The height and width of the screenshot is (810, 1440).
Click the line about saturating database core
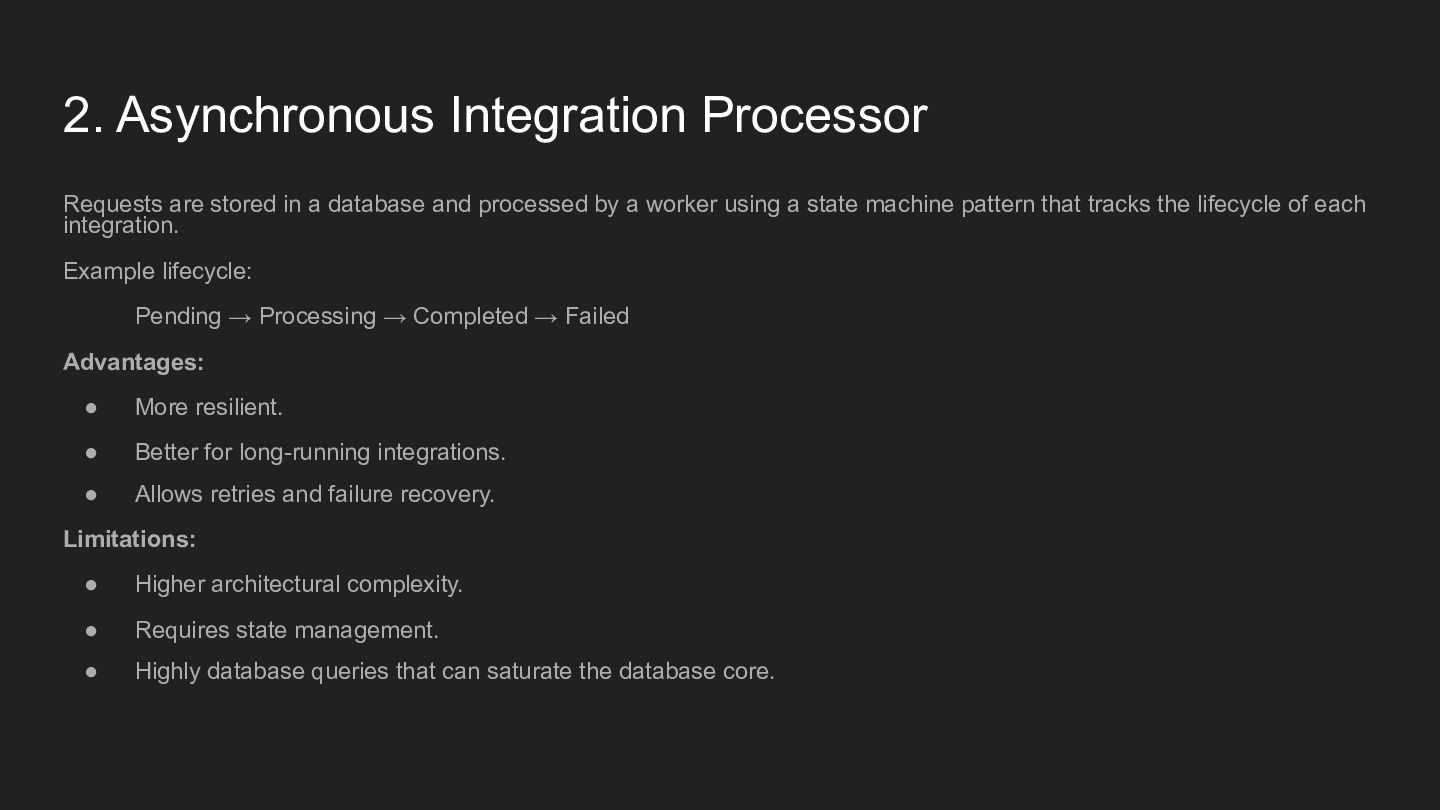click(x=455, y=671)
